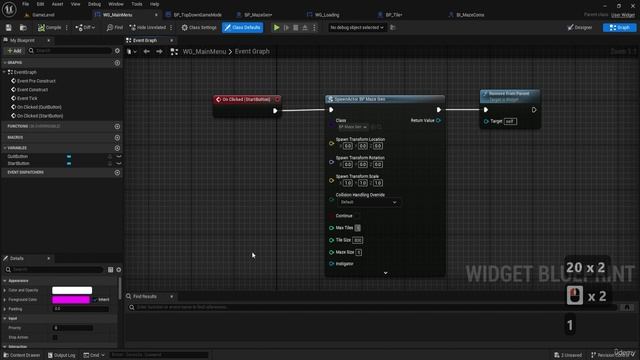This screenshot has width=640, height=360.
Task: Open the Asset menu
Action: (57, 4)
